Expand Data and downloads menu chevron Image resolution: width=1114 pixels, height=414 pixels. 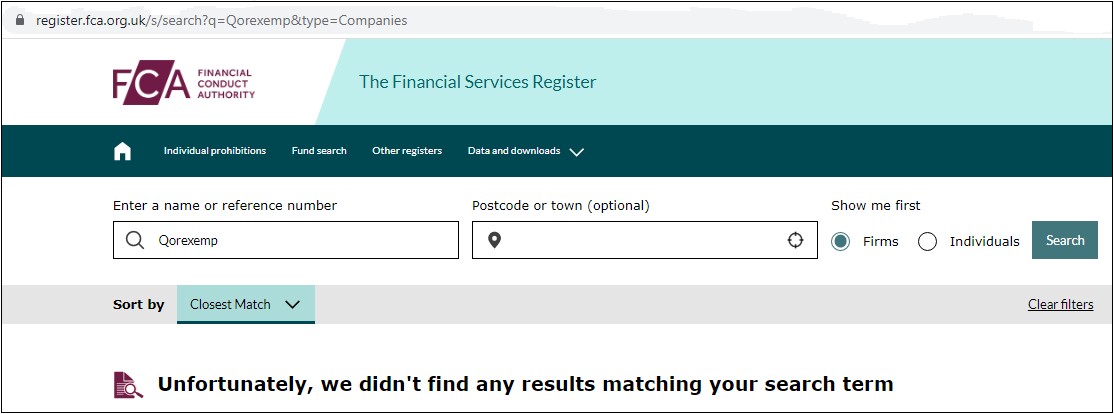click(577, 151)
